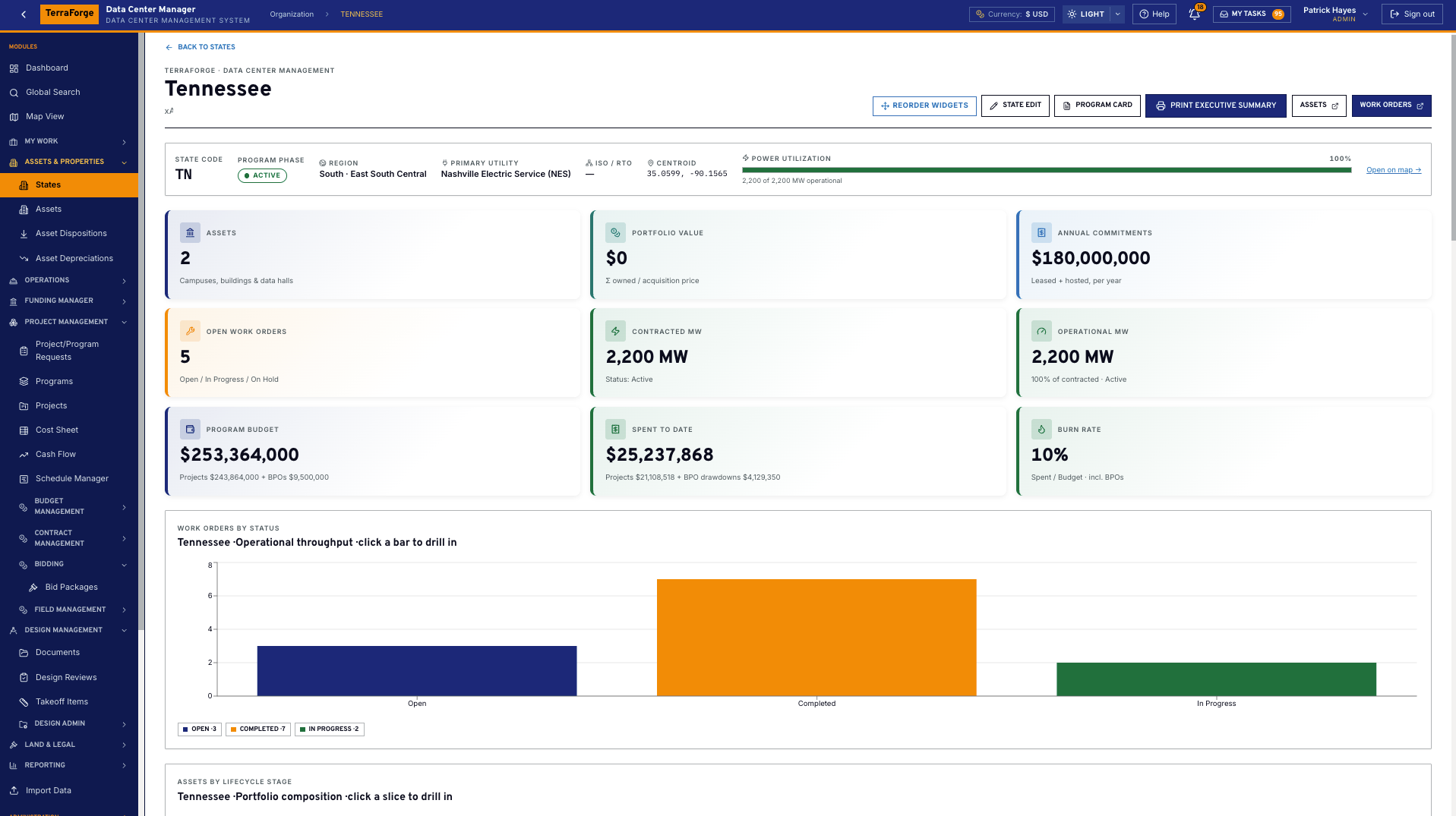
Task: Click the Cost Sheet table icon
Action: coord(24,430)
